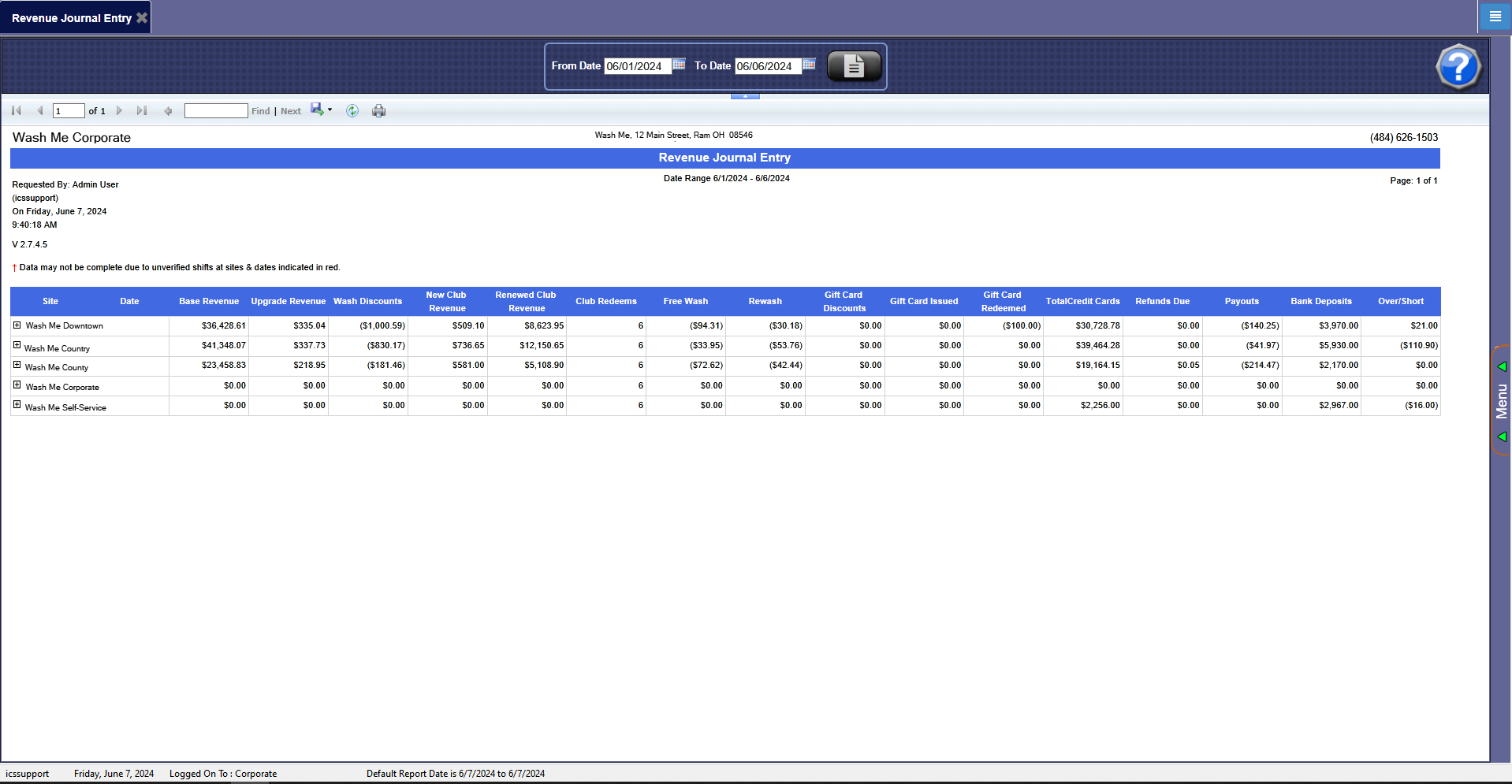Click the Find link in the report toolbar
This screenshot has height=784, width=1512.
(x=260, y=111)
